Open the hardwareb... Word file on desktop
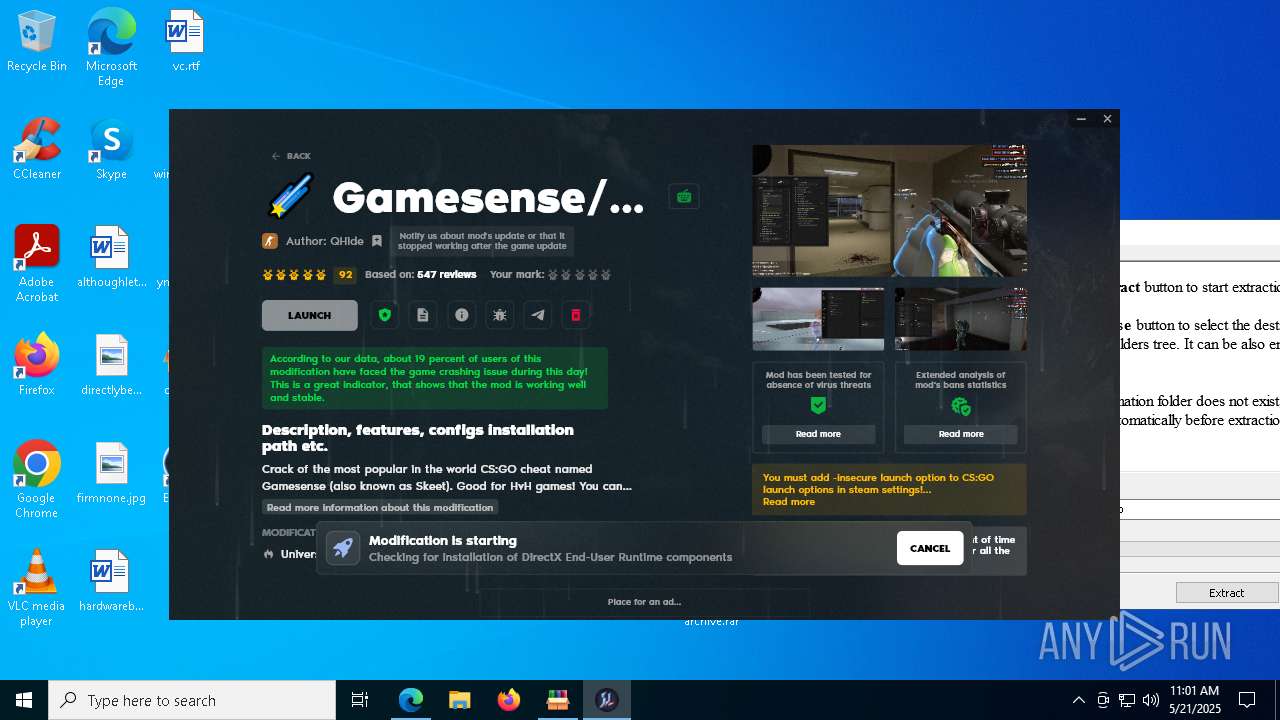 point(111,581)
